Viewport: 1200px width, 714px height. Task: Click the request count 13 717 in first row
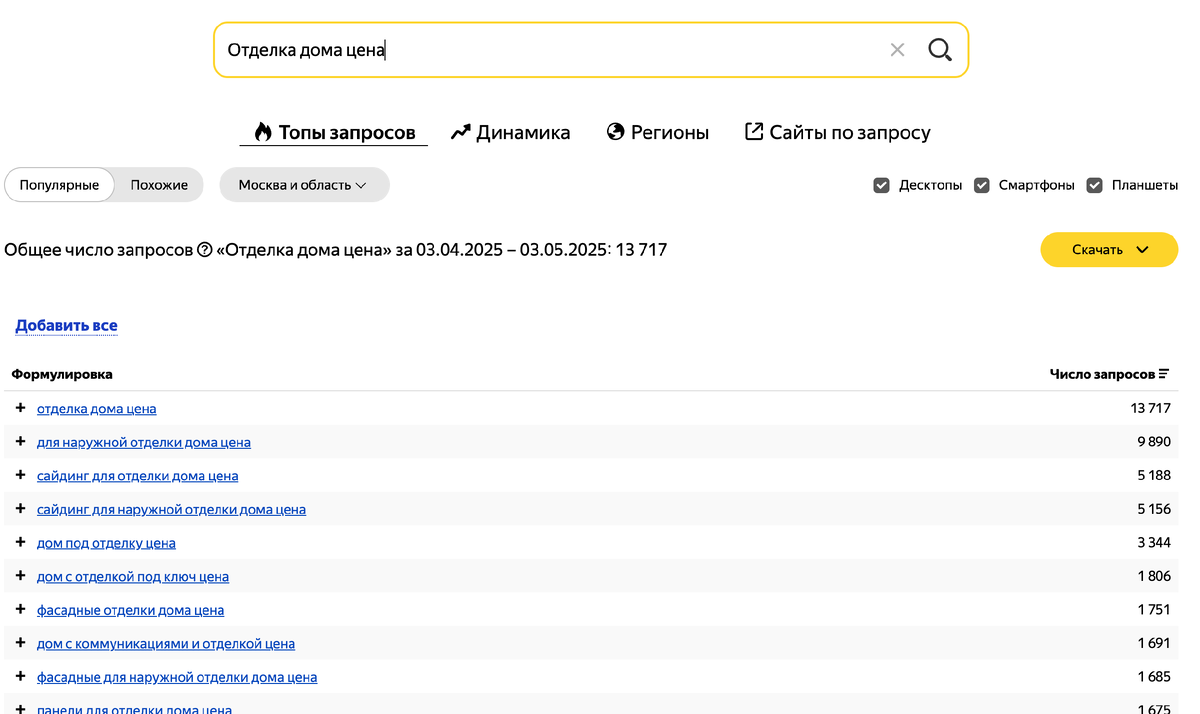tap(1150, 409)
